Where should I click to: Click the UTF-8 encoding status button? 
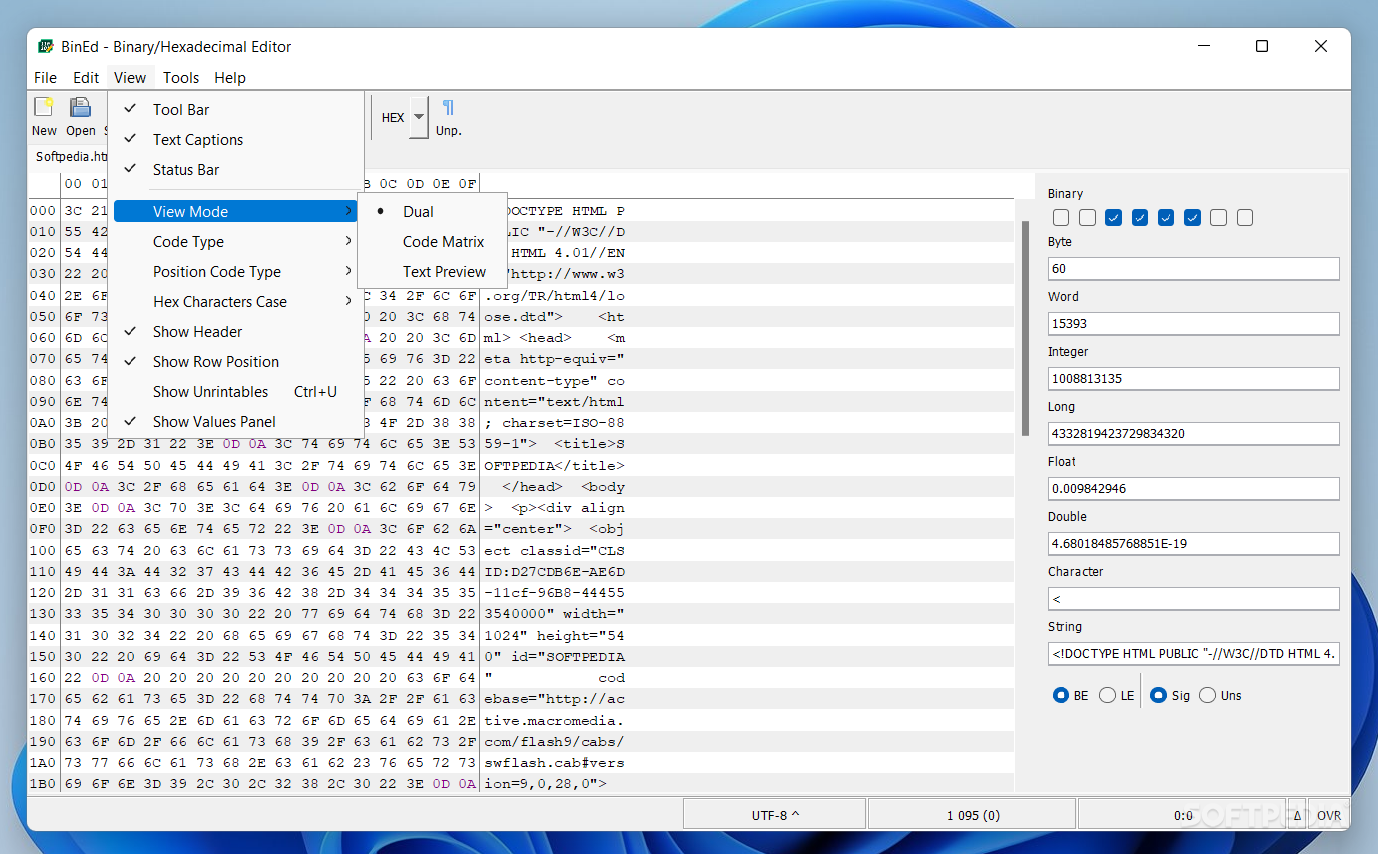[775, 815]
